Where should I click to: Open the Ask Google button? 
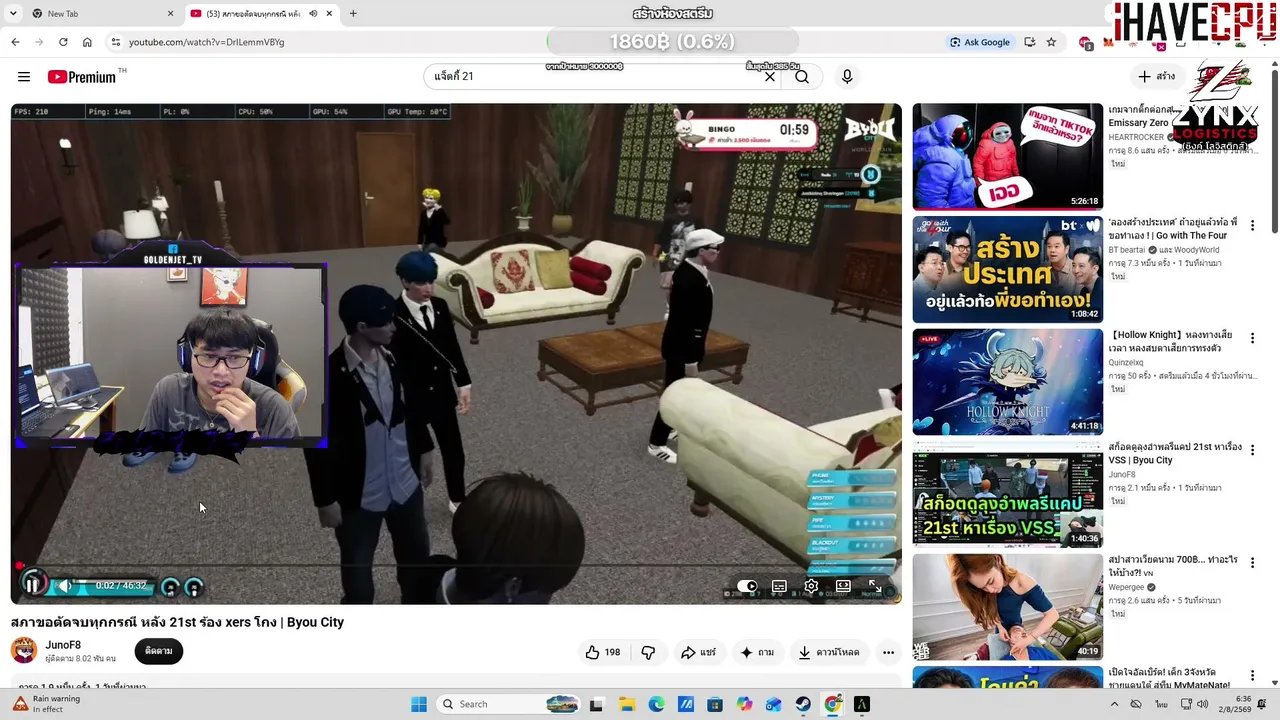point(980,42)
